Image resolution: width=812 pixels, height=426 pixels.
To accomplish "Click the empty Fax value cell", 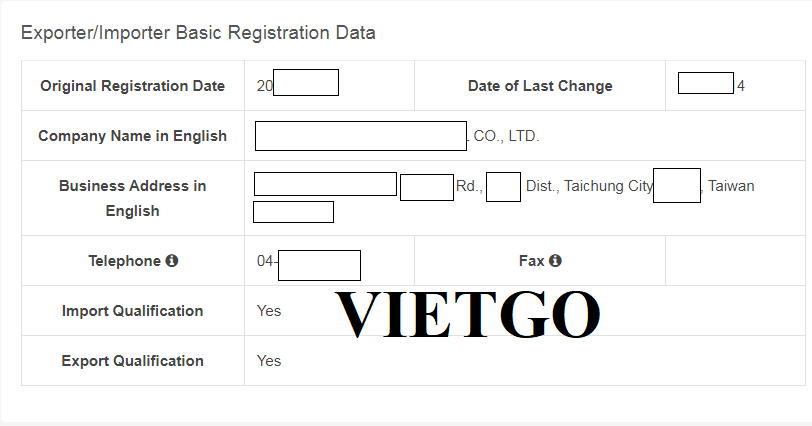I will 735,261.
